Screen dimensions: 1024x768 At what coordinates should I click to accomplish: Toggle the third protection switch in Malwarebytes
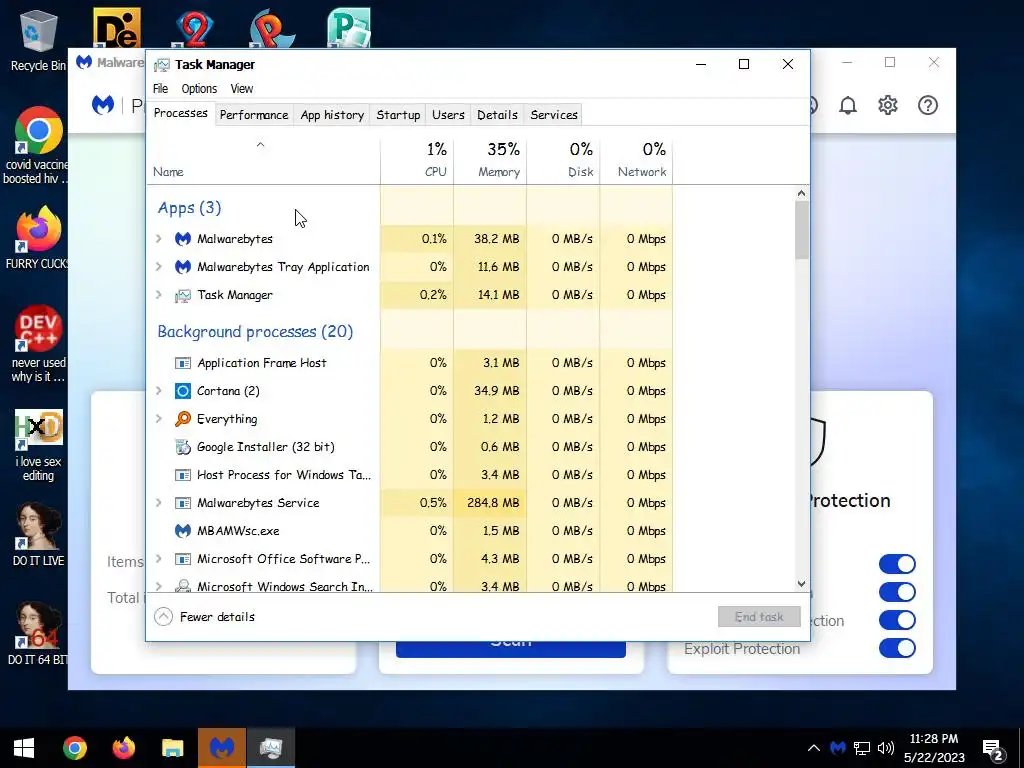897,620
